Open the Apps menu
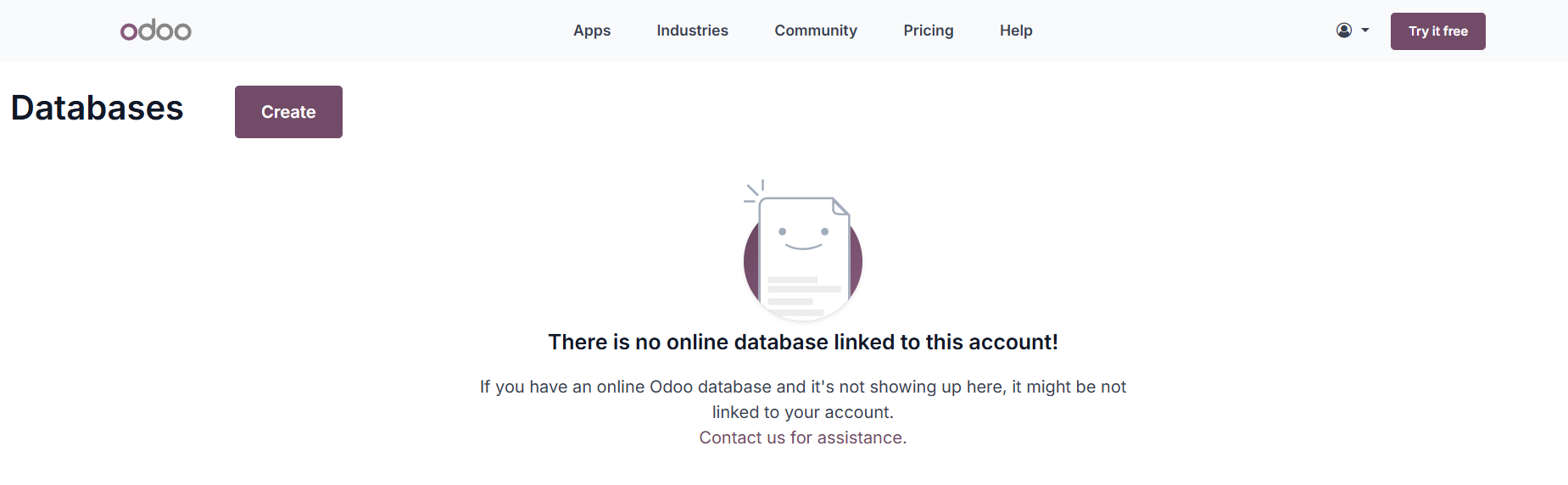Viewport: 1568px width, 485px height. click(x=592, y=31)
